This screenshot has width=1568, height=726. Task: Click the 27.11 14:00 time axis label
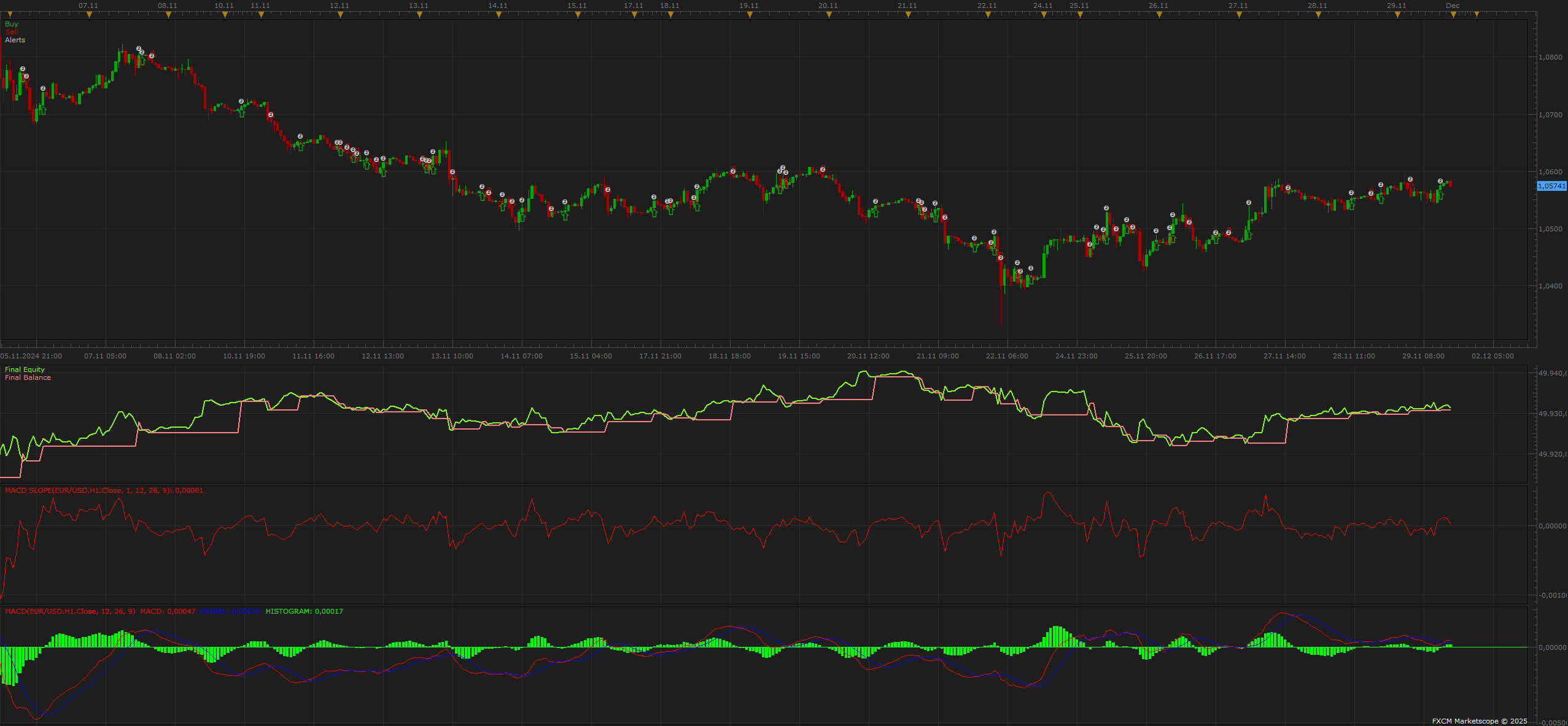[x=1285, y=356]
